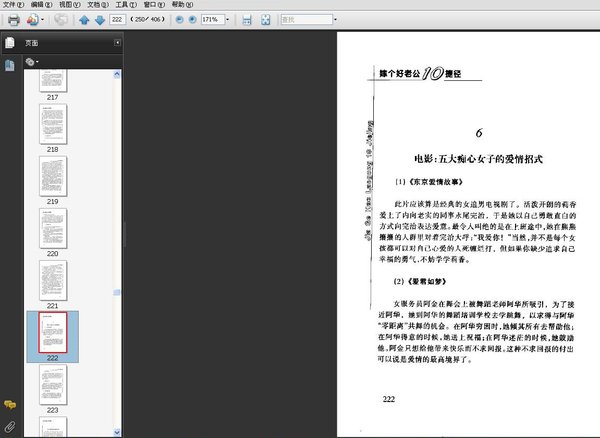Click the 页面 panel title label
600x438 pixels.
[31, 43]
